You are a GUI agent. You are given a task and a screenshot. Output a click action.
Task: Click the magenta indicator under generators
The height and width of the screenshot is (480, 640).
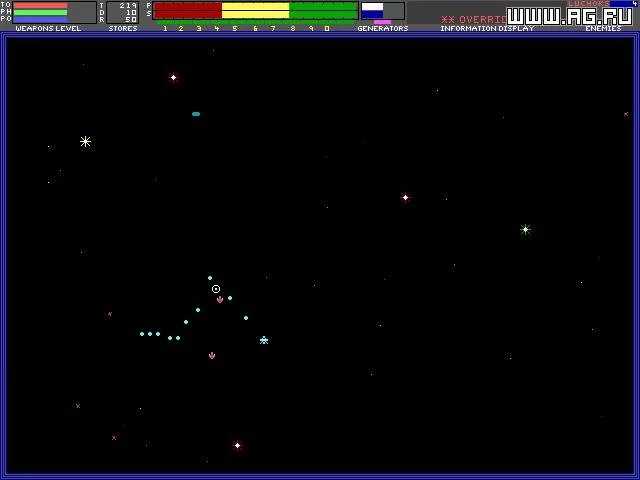[x=382, y=22]
